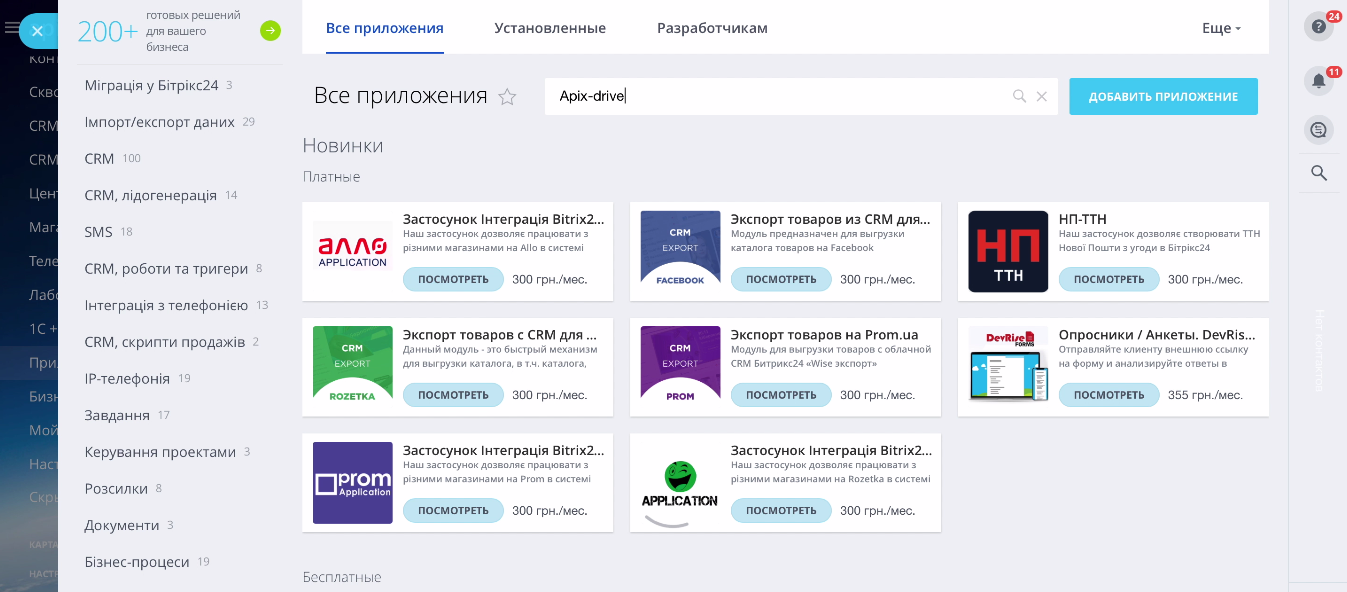Open notifications bell icon
Image resolution: width=1347 pixels, height=592 pixels.
tap(1319, 81)
